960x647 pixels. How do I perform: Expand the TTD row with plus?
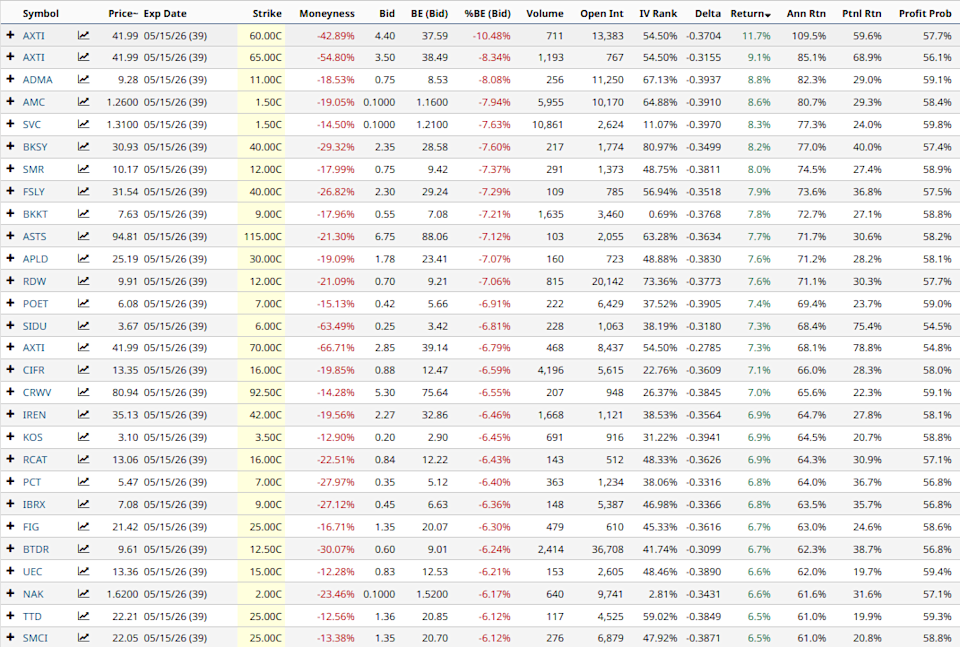point(10,616)
